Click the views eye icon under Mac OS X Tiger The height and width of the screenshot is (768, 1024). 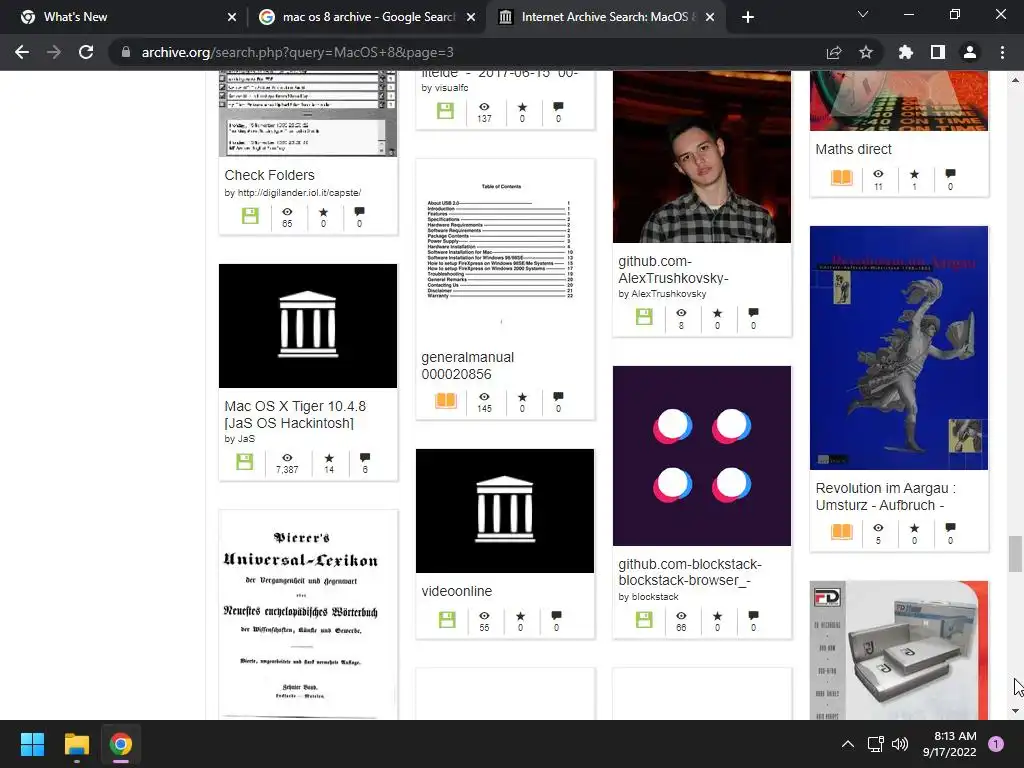coord(287,457)
